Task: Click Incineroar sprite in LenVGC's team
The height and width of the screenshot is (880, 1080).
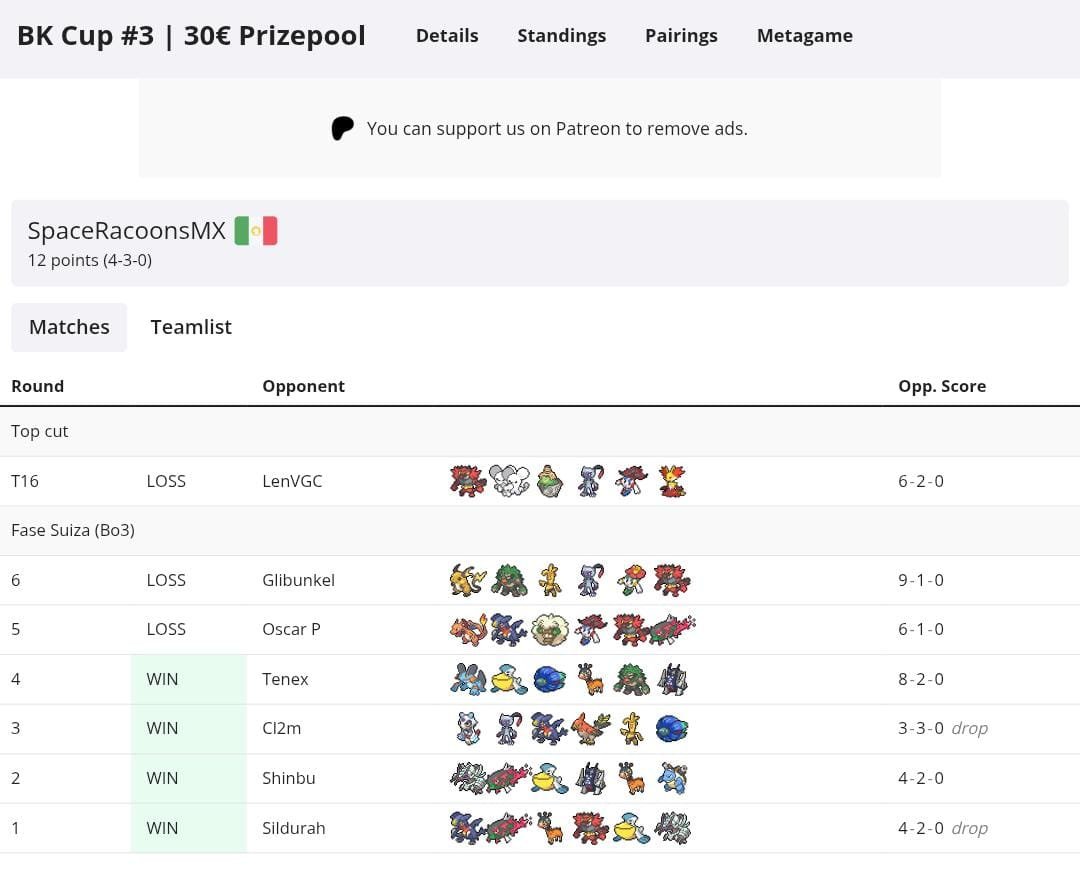Action: (x=468, y=481)
